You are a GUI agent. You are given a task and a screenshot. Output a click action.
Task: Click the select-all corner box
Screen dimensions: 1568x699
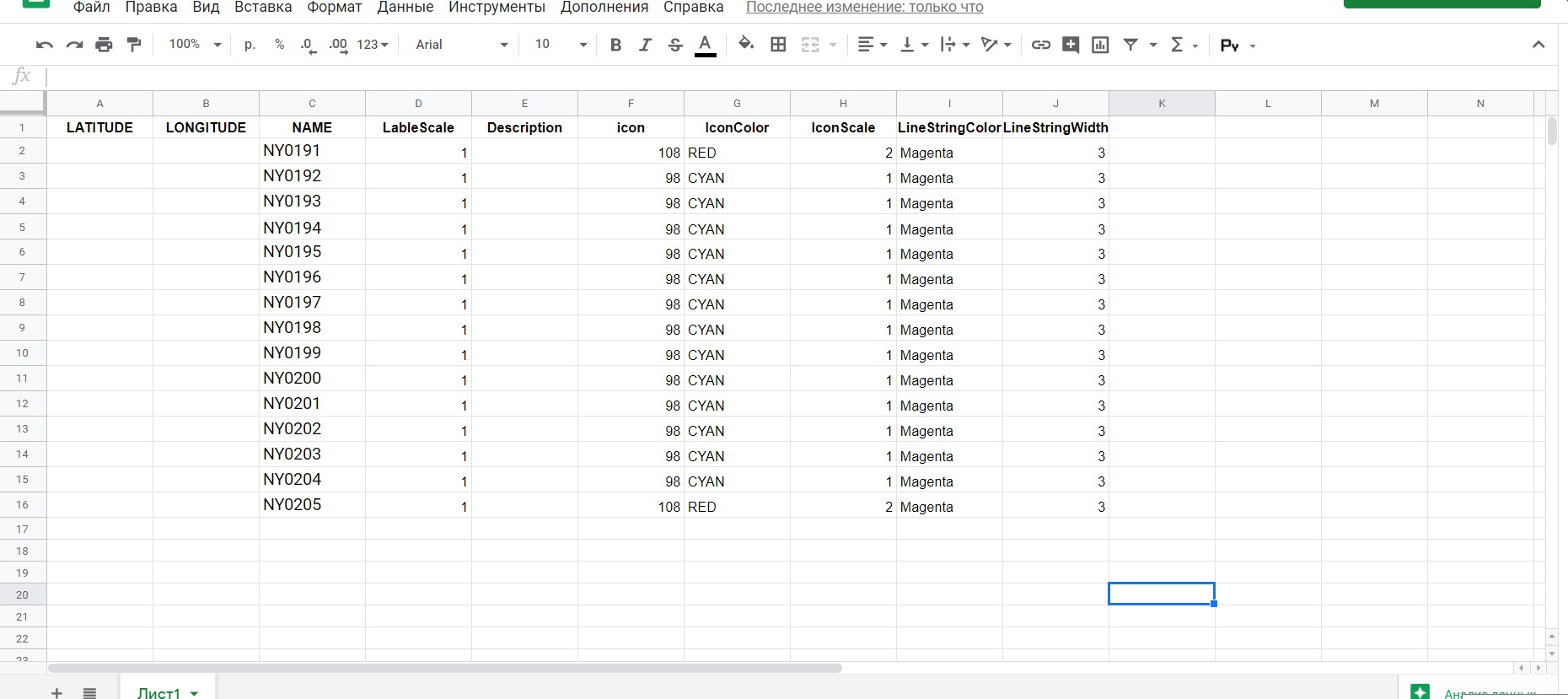click(23, 103)
